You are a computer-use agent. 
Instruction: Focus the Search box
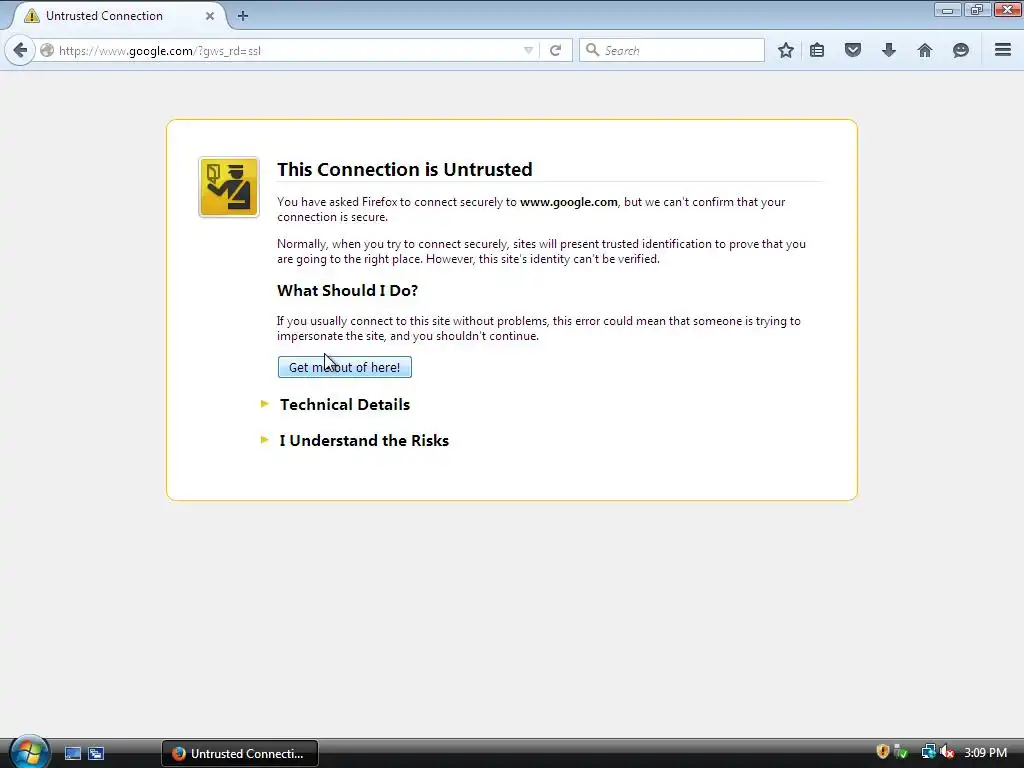pos(672,50)
